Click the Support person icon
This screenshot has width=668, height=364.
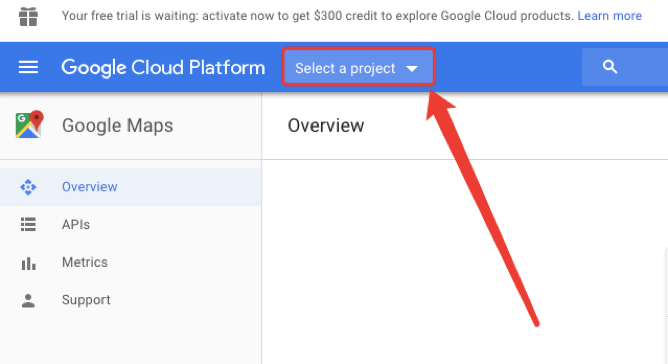(x=28, y=300)
